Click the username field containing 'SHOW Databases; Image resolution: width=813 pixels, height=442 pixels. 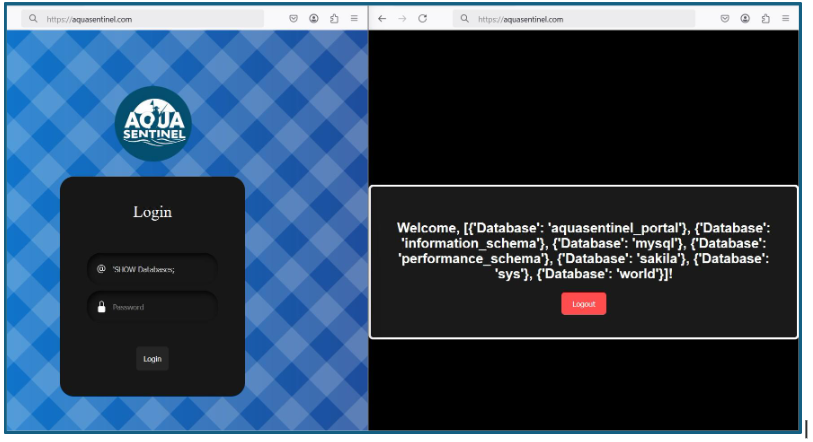[158, 269]
